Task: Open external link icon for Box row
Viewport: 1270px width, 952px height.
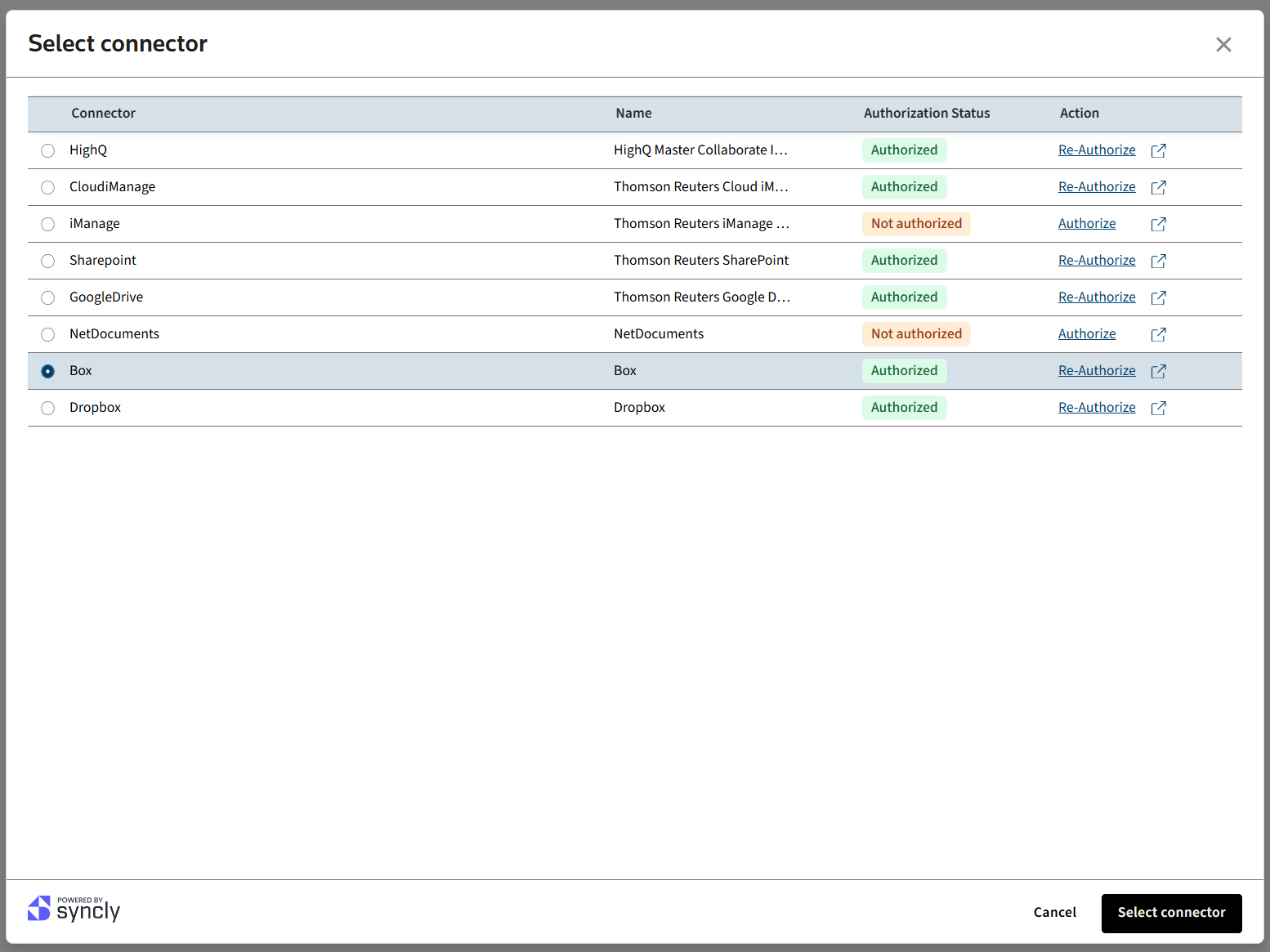Action: tap(1158, 371)
